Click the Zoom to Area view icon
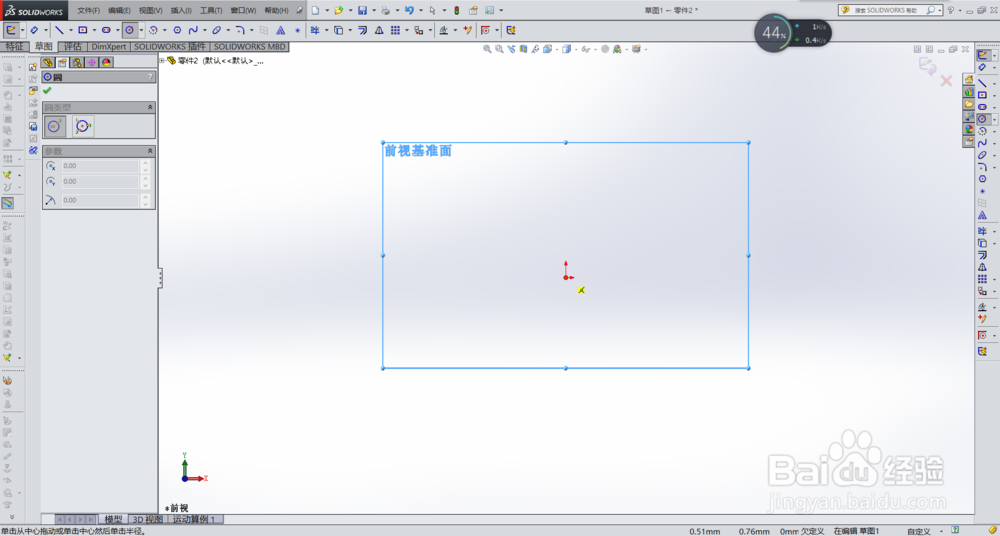The height and width of the screenshot is (536, 1000). 499,49
